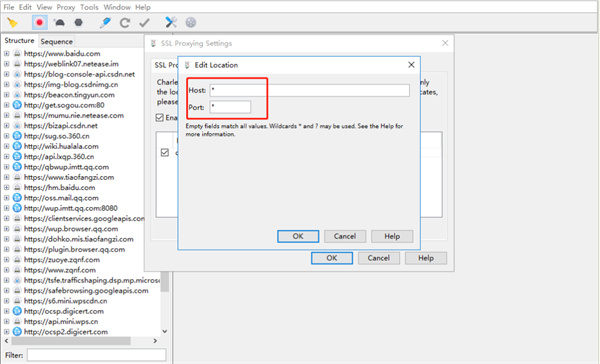This screenshot has width=600, height=364.
Task: Click the Edit Location dialog title icon
Action: [x=187, y=65]
